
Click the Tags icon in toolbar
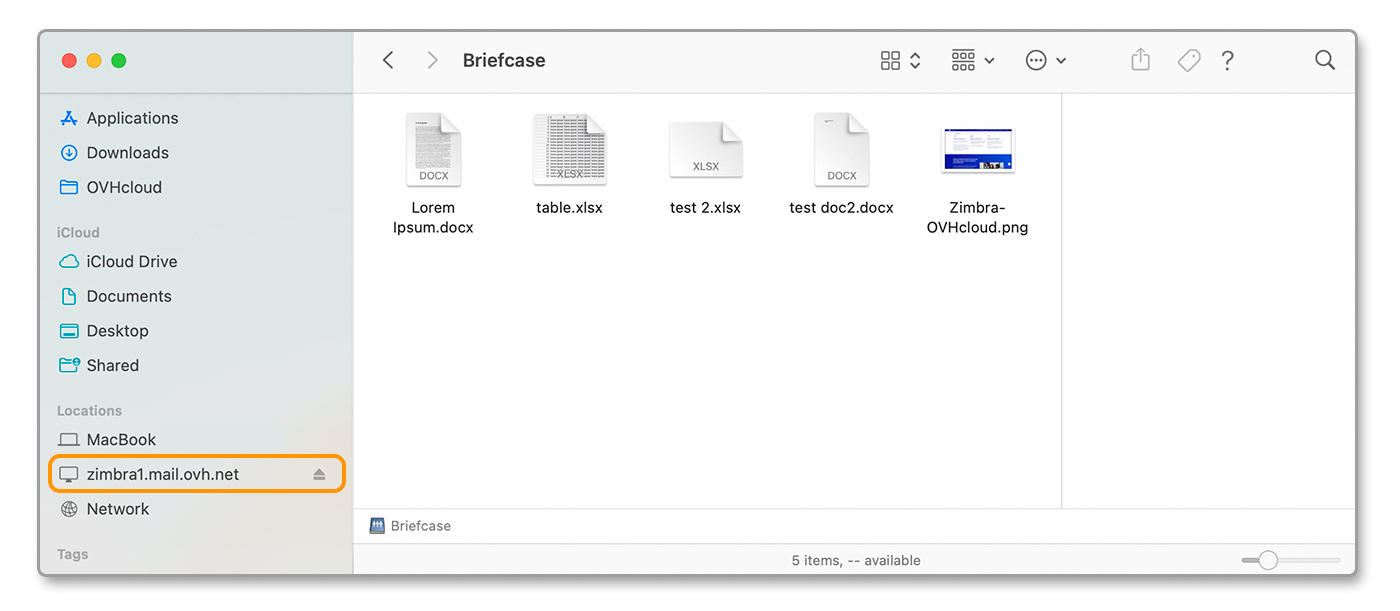coord(1188,61)
